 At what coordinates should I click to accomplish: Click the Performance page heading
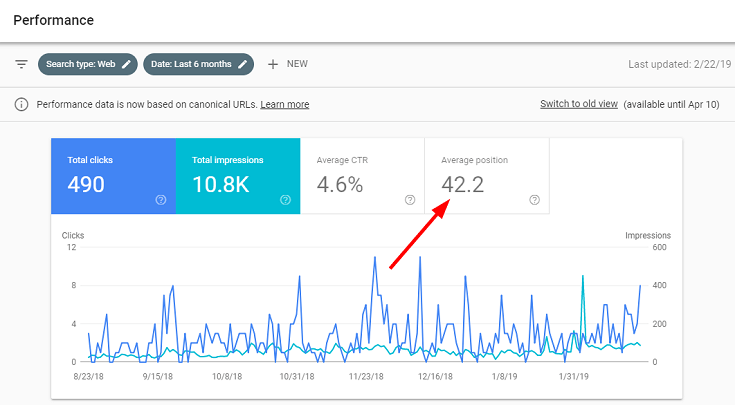(x=55, y=20)
